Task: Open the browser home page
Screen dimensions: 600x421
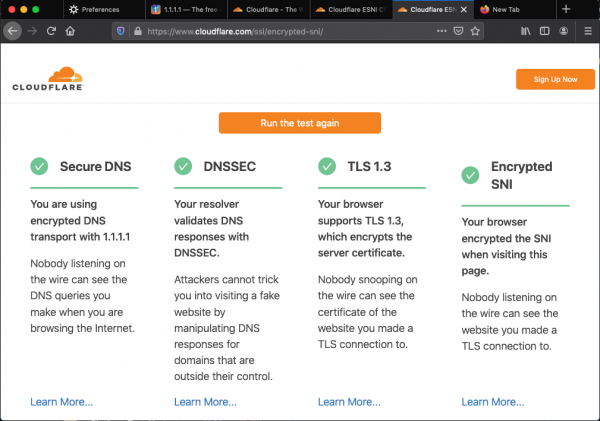Action: 70,31
